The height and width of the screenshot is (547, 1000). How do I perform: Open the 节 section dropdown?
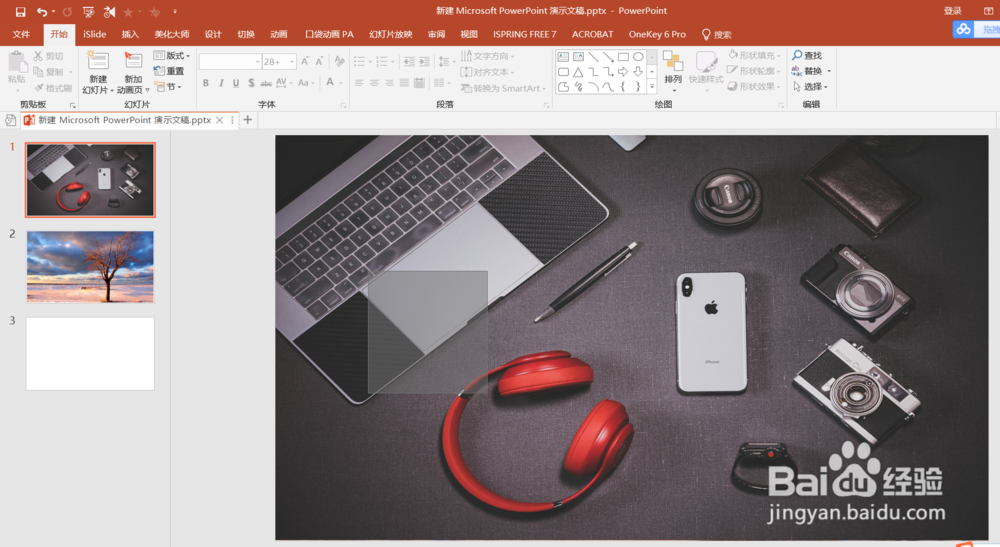click(x=169, y=86)
